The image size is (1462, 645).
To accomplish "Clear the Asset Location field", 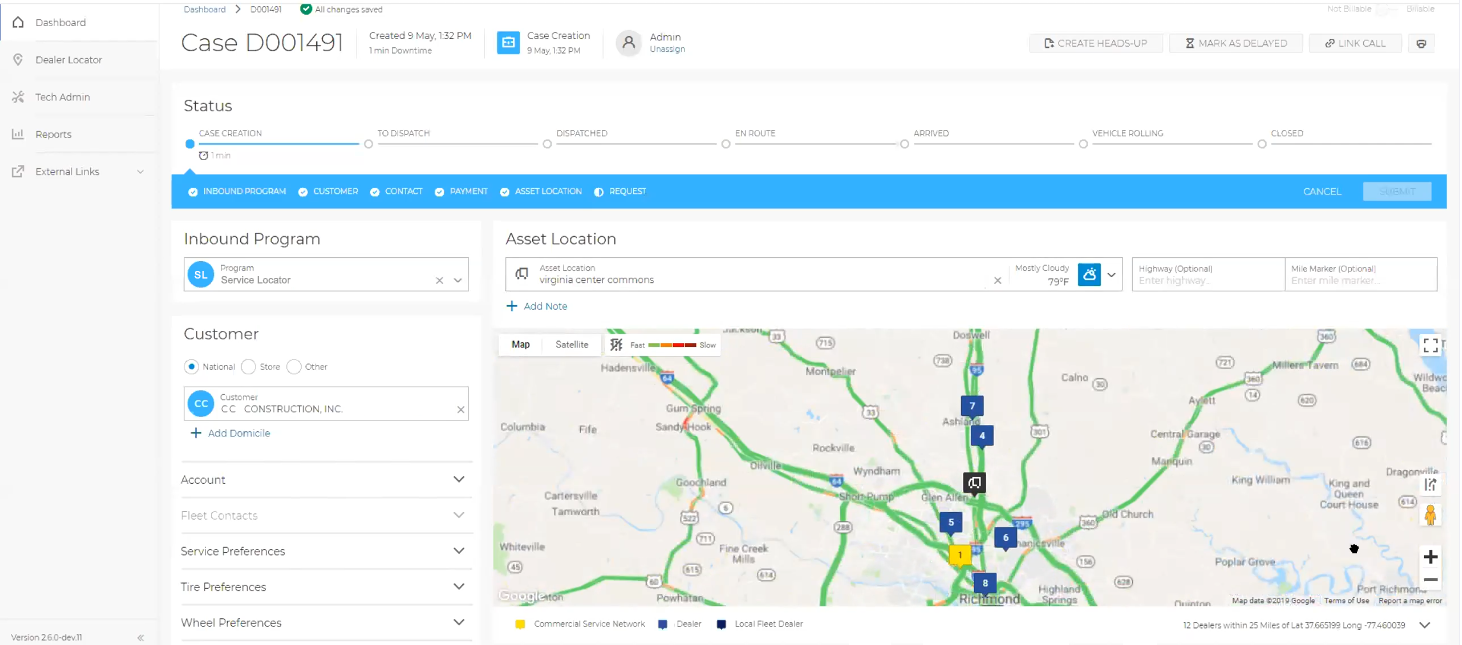I will click(x=997, y=281).
